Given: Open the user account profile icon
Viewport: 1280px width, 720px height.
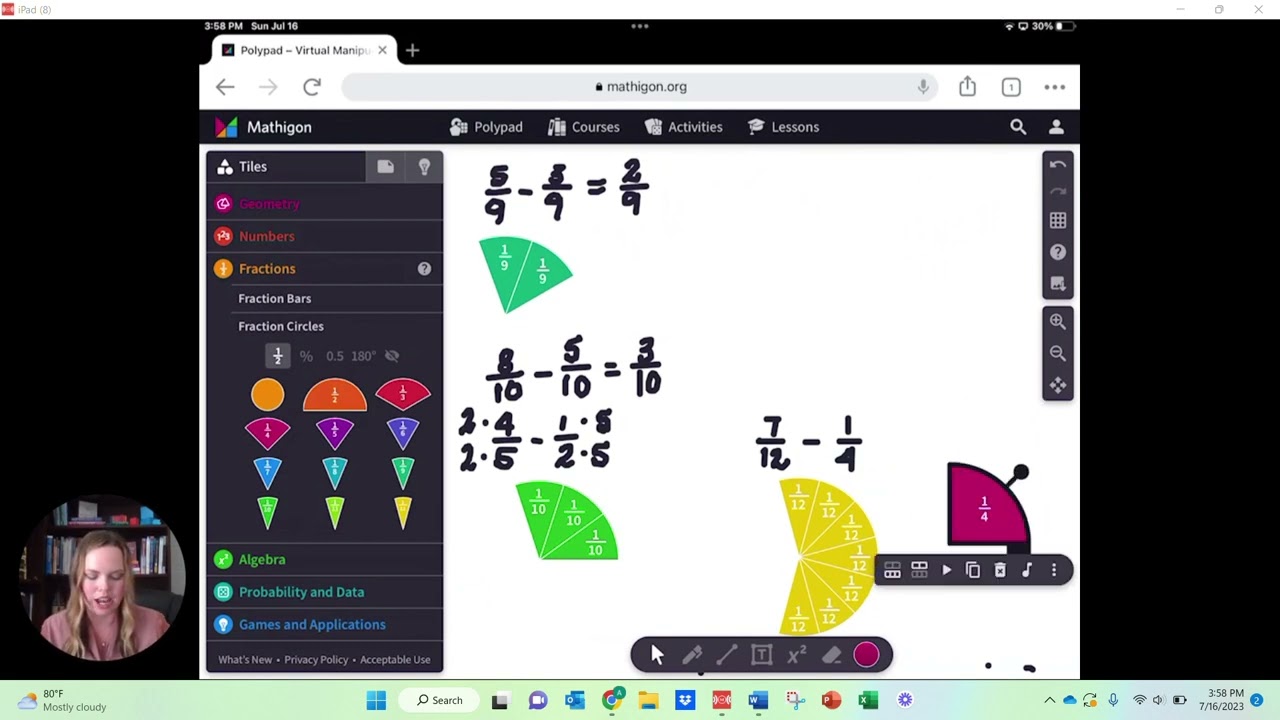Looking at the screenshot, I should pos(1056,127).
